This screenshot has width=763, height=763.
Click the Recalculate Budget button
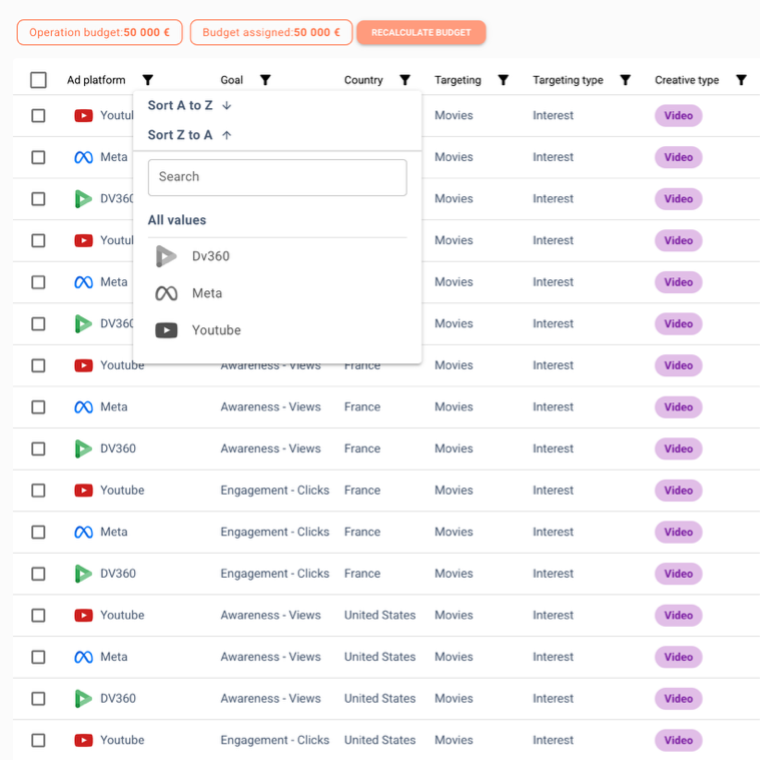(421, 32)
